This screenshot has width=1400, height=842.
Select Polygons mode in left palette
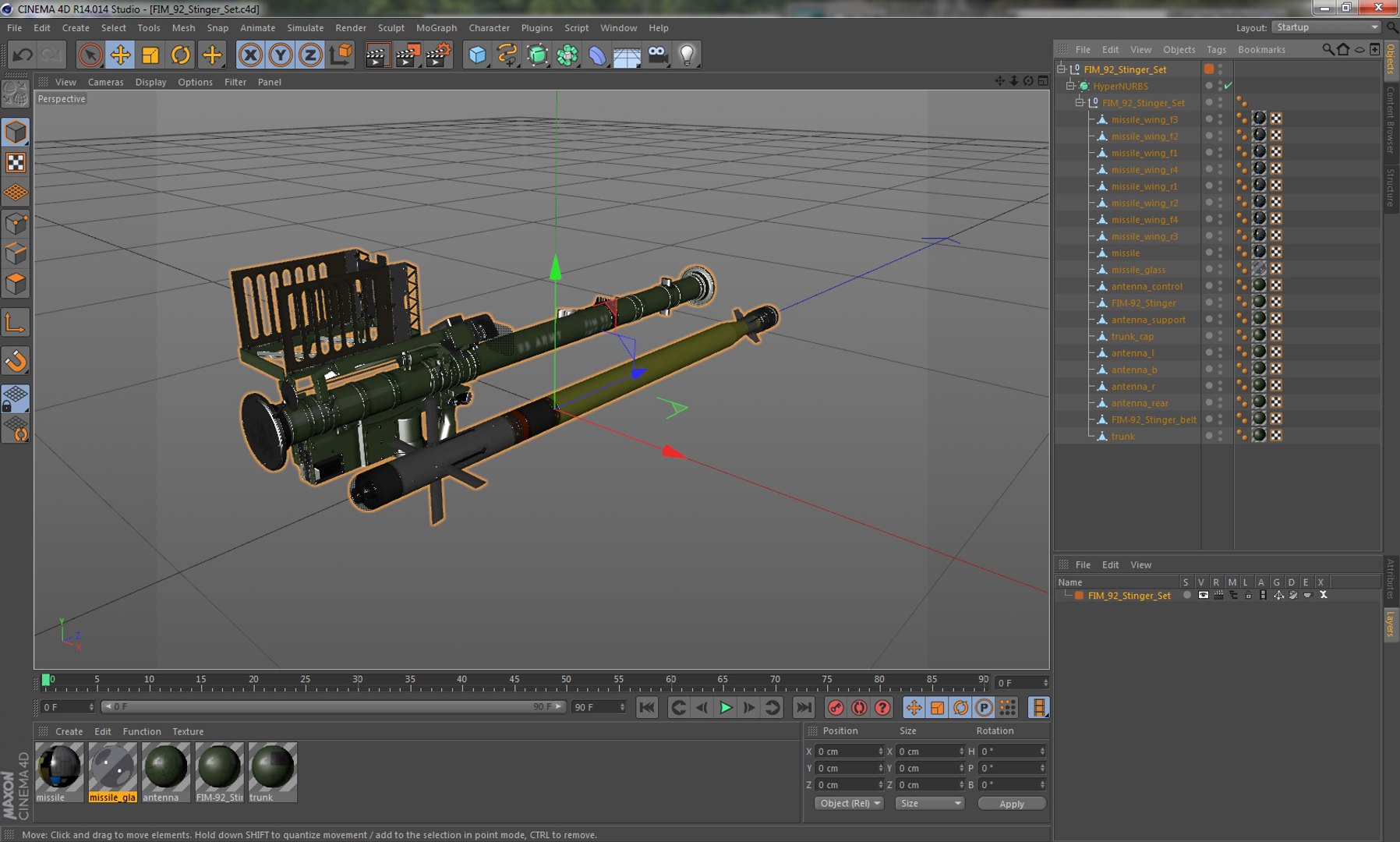pyautogui.click(x=16, y=284)
